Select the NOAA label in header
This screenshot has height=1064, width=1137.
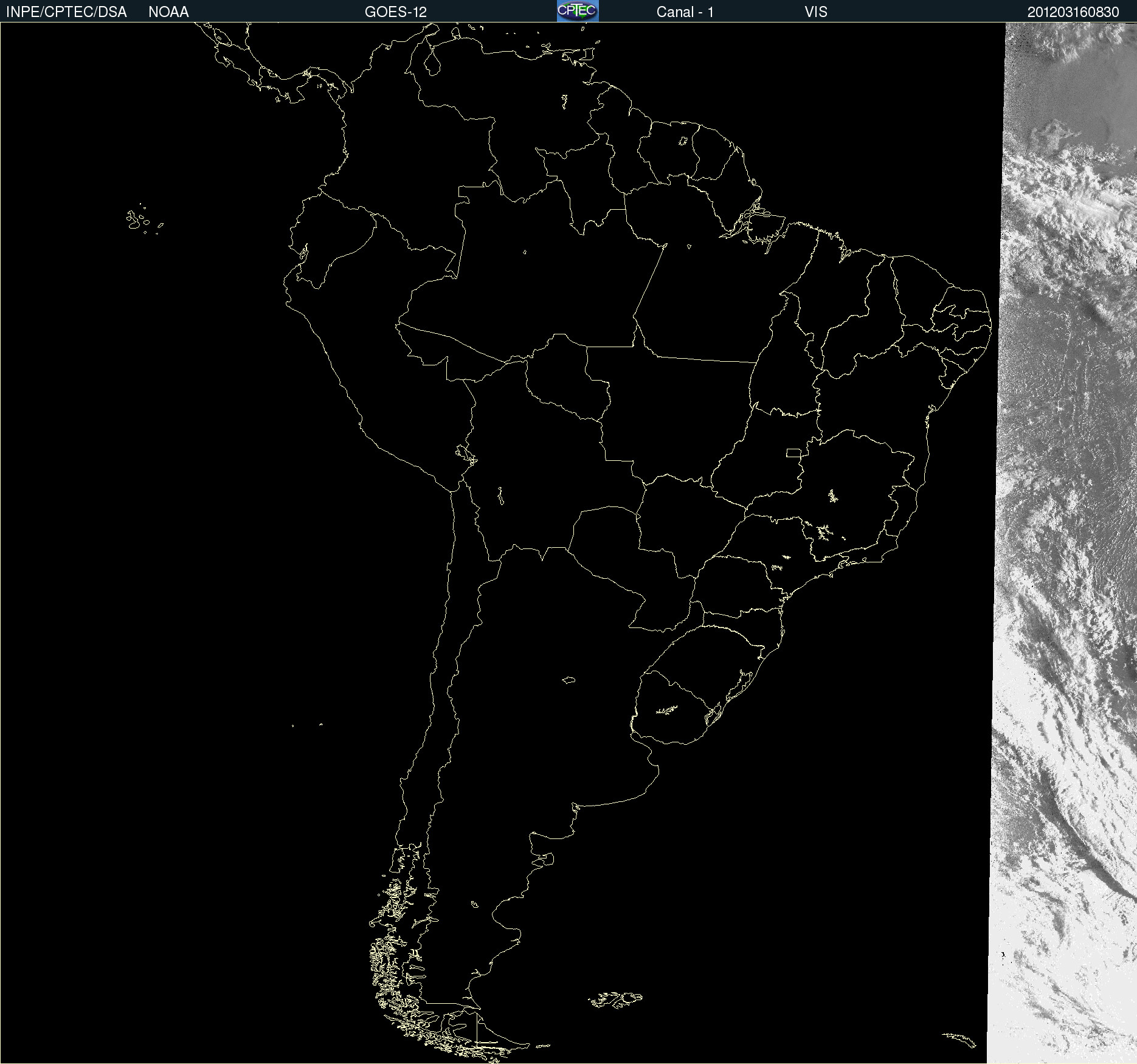(168, 12)
